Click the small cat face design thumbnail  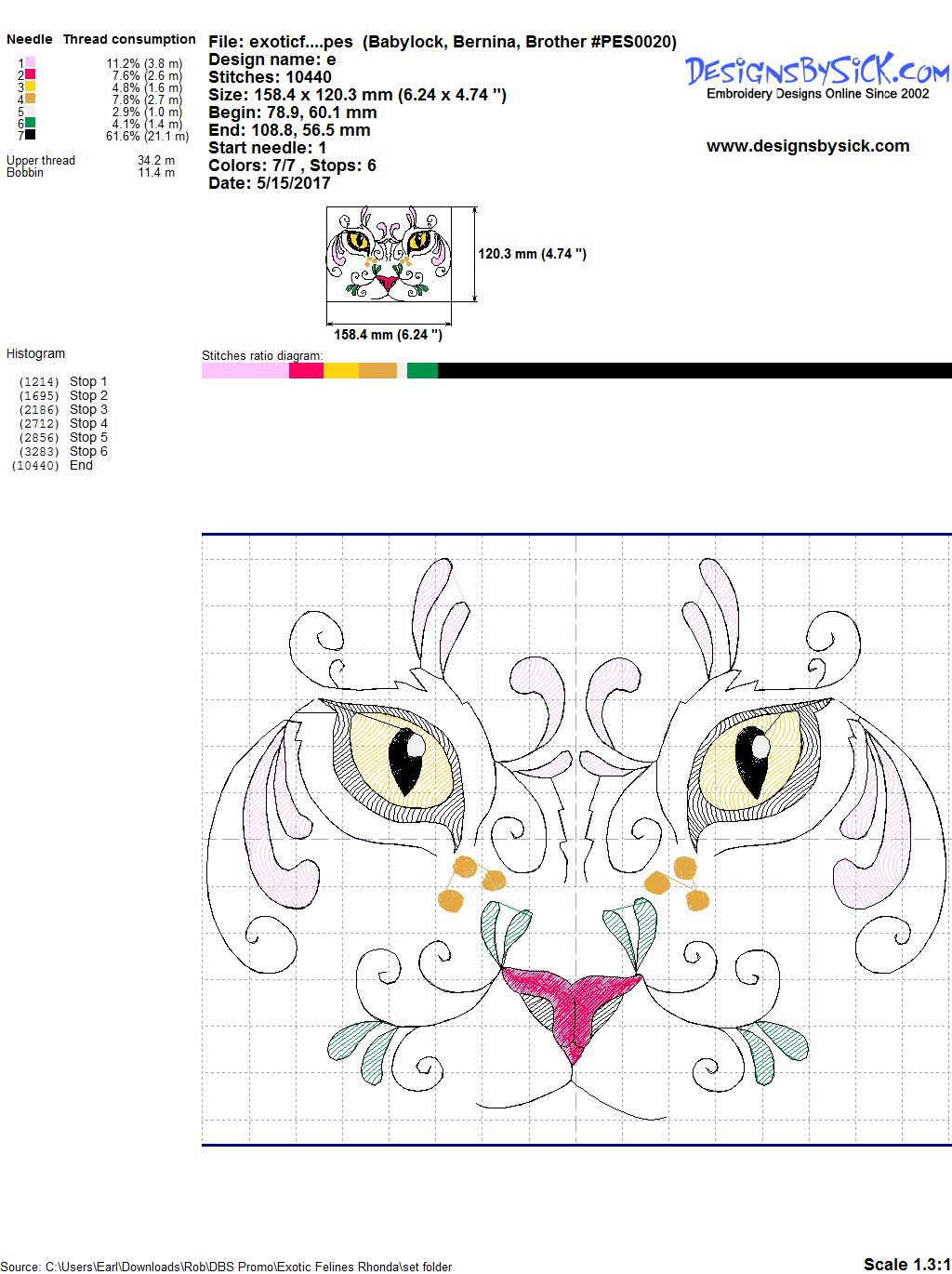tap(390, 254)
